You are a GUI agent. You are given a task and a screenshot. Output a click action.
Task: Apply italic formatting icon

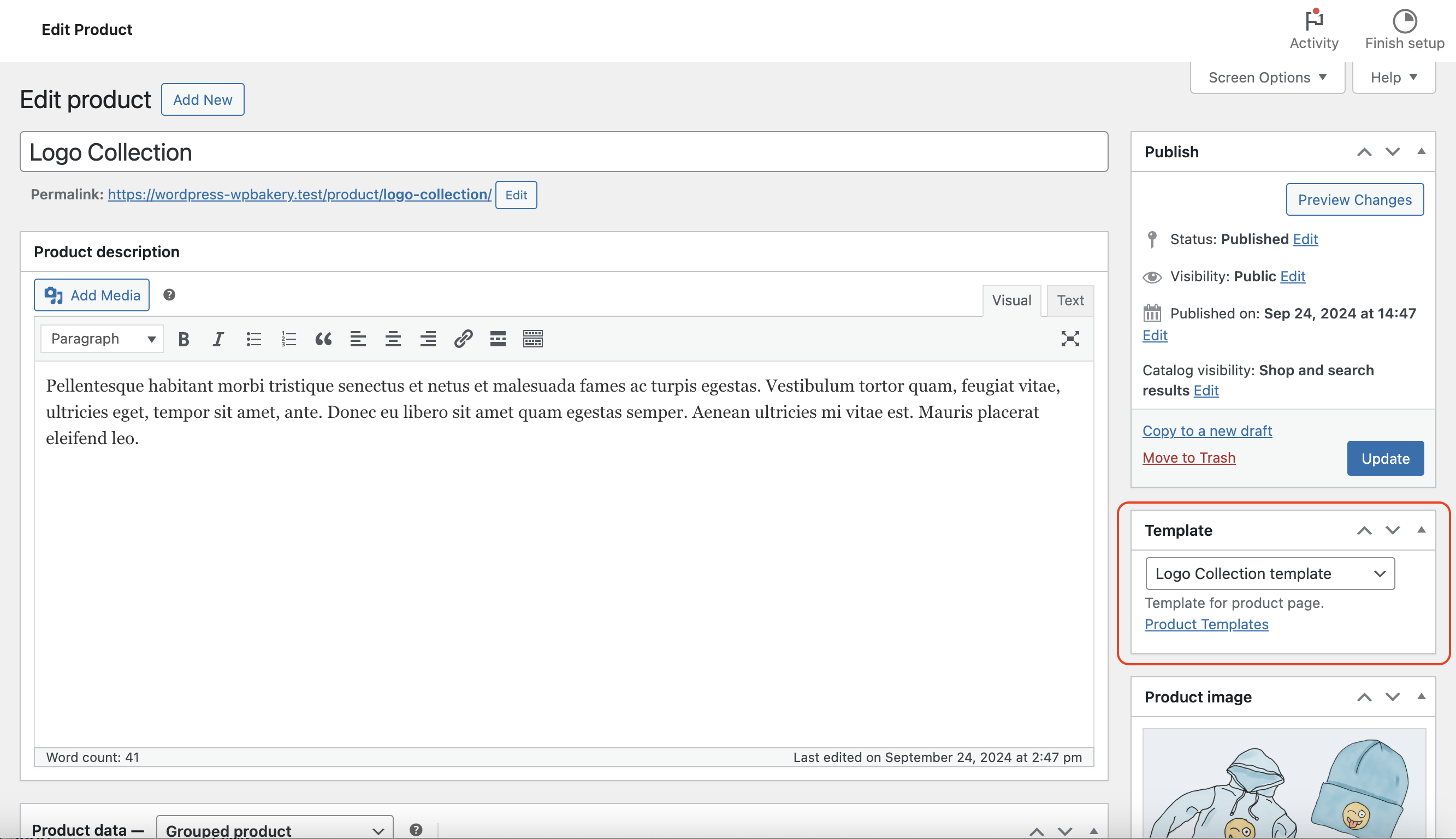click(x=218, y=339)
